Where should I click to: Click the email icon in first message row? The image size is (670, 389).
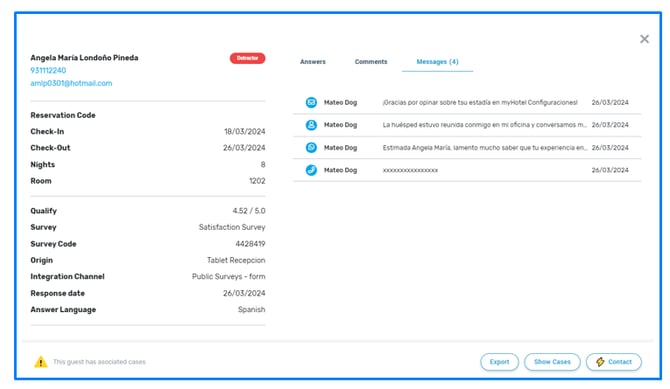pyautogui.click(x=311, y=103)
